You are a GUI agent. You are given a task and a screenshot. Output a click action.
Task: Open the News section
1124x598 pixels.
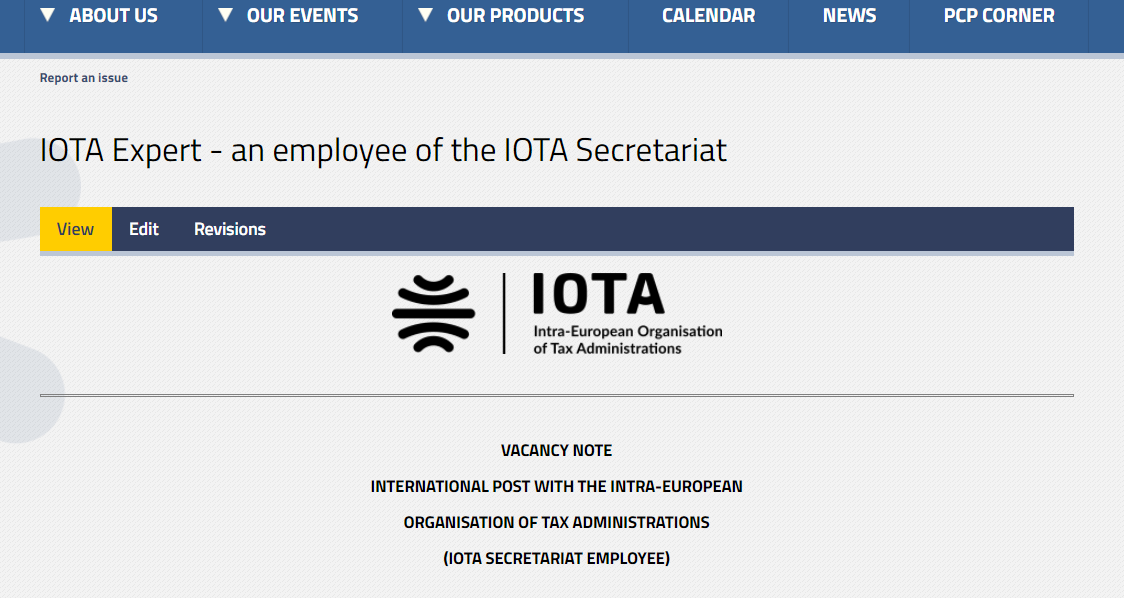point(849,16)
